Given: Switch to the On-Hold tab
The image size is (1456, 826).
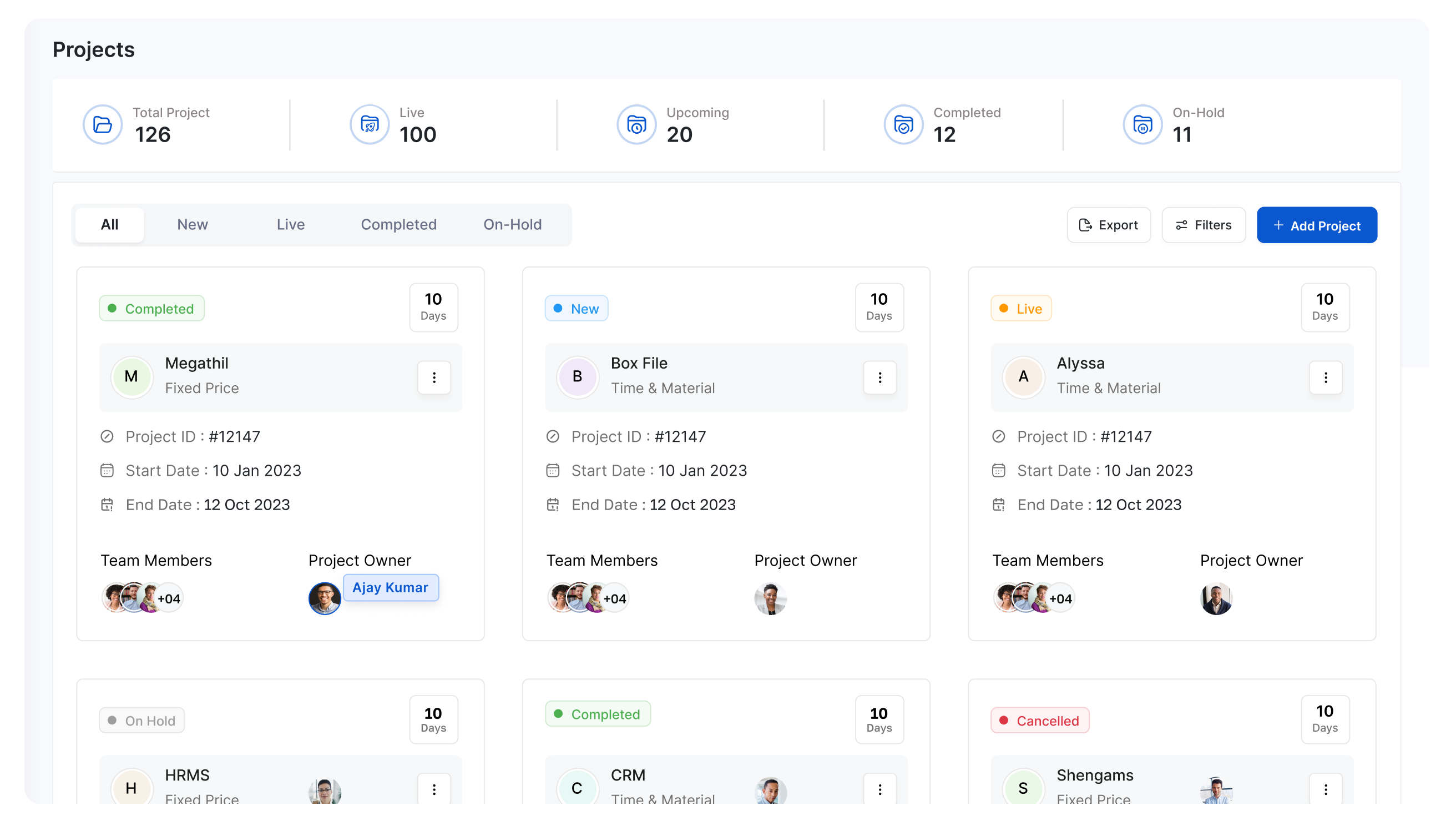Looking at the screenshot, I should click(512, 225).
